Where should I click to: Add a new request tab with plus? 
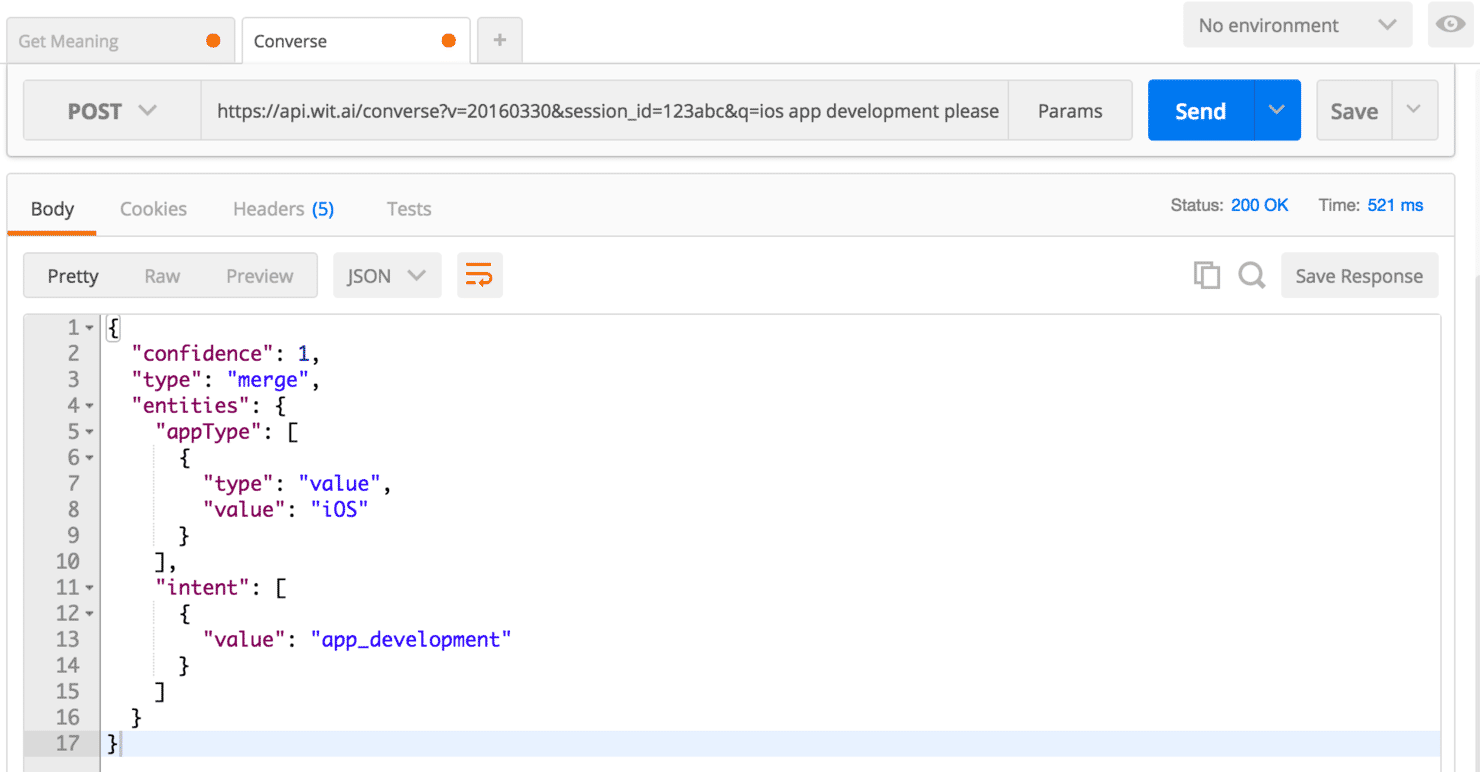click(500, 41)
